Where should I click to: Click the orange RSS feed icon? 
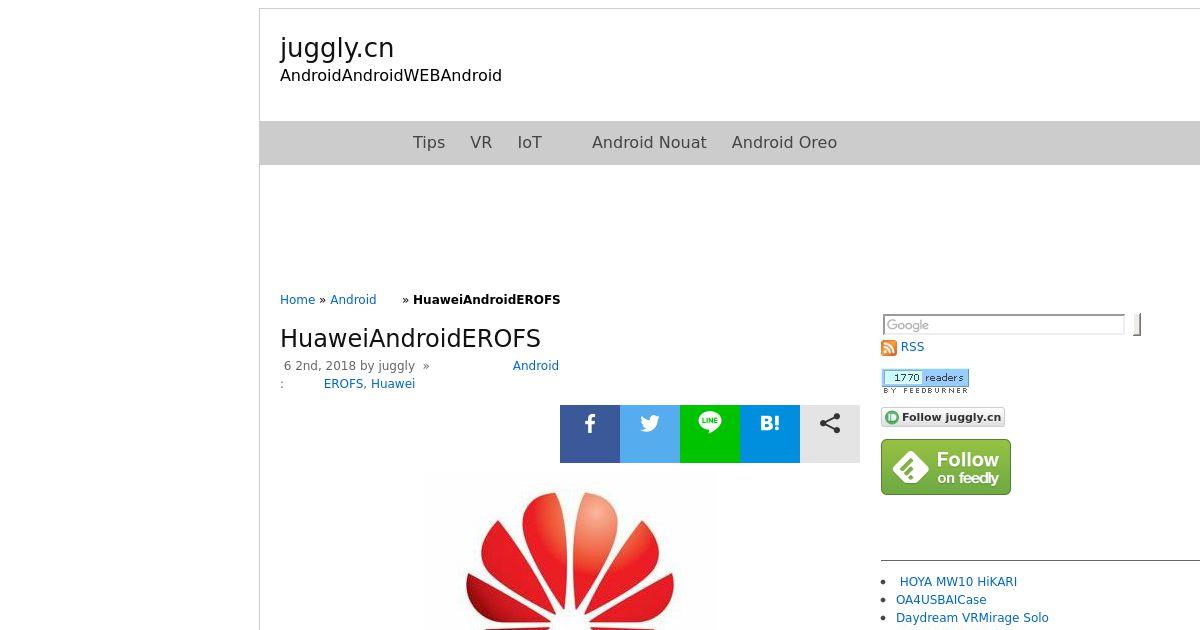click(889, 348)
